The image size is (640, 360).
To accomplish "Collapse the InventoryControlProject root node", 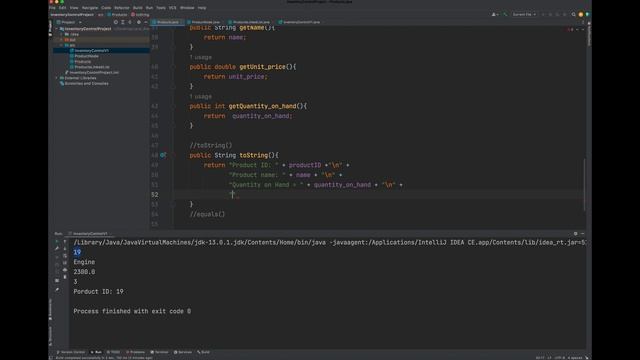I will pyautogui.click(x=57, y=29).
